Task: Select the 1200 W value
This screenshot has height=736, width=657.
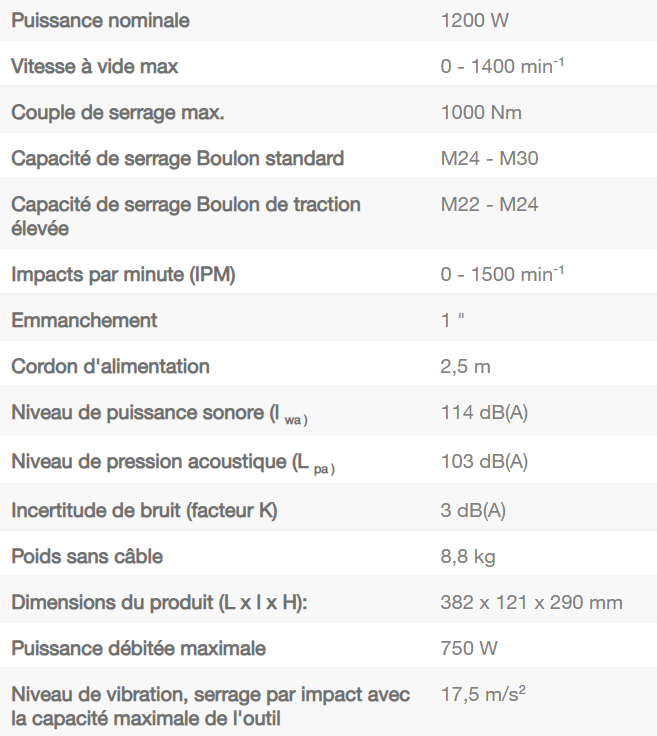Action: click(474, 20)
